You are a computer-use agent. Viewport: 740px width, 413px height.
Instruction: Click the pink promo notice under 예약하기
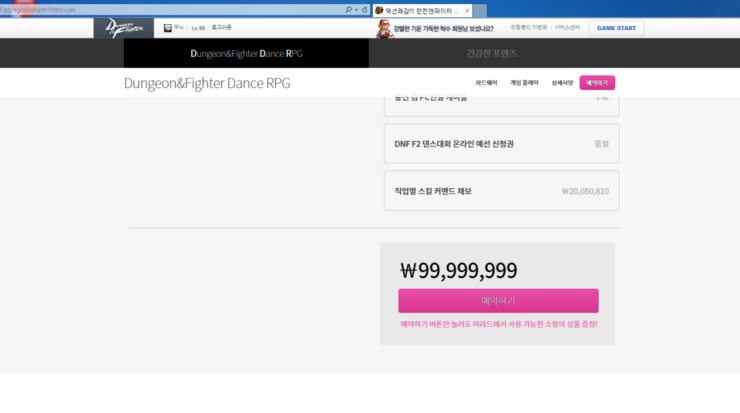point(499,324)
